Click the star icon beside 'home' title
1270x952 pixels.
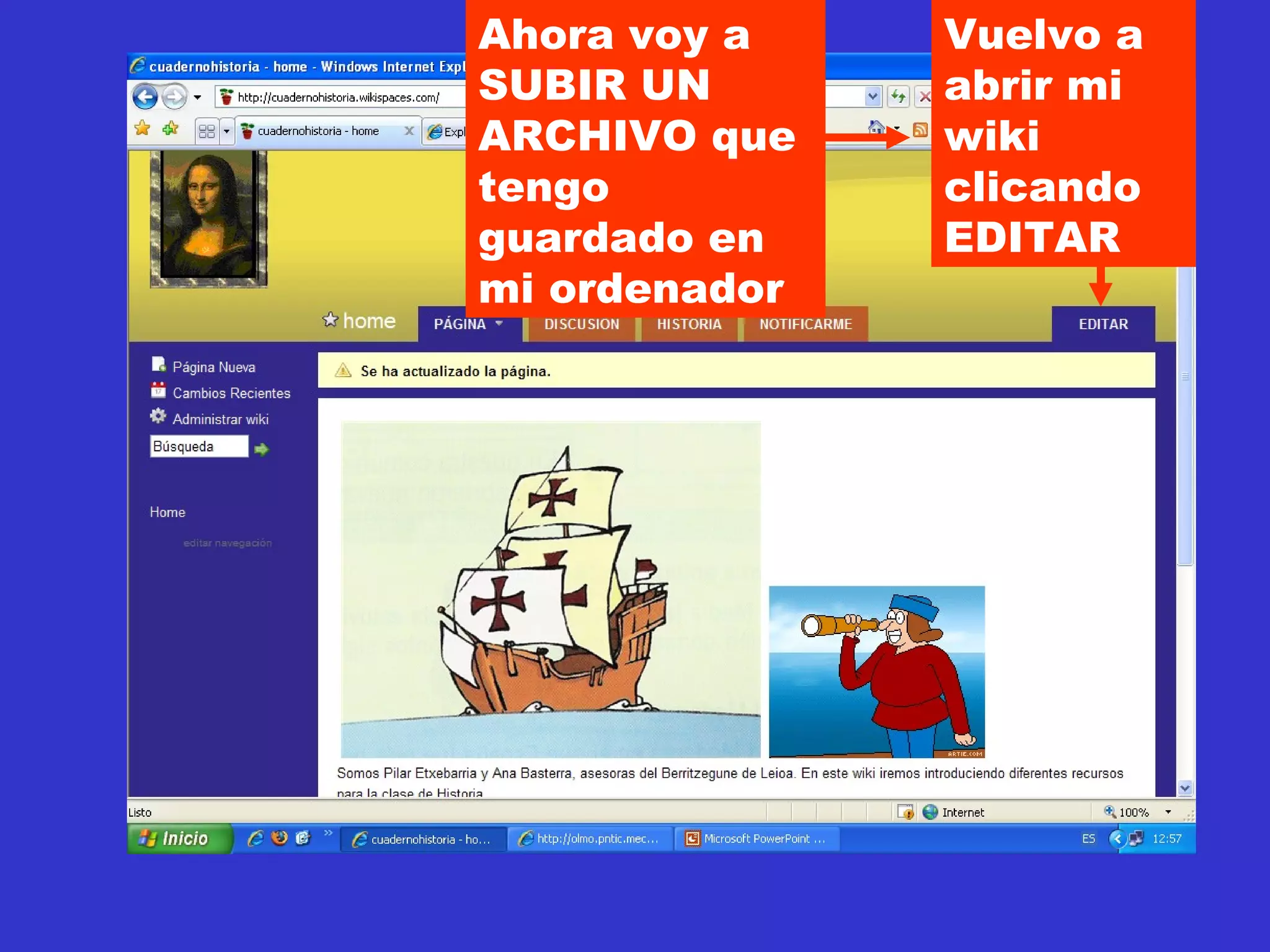click(x=330, y=320)
